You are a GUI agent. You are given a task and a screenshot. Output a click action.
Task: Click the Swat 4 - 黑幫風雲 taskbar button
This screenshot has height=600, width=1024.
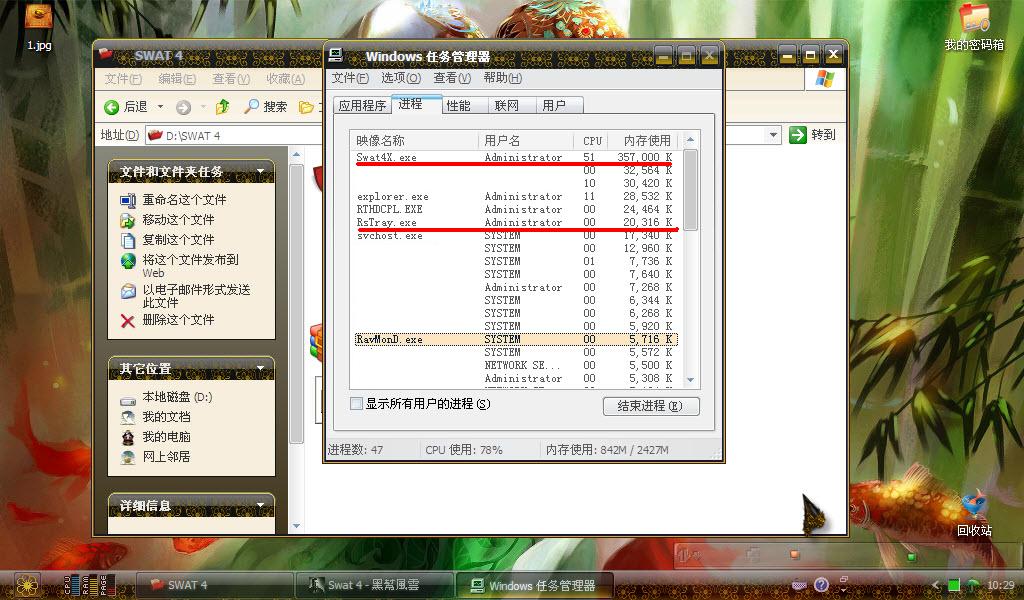click(x=374, y=586)
